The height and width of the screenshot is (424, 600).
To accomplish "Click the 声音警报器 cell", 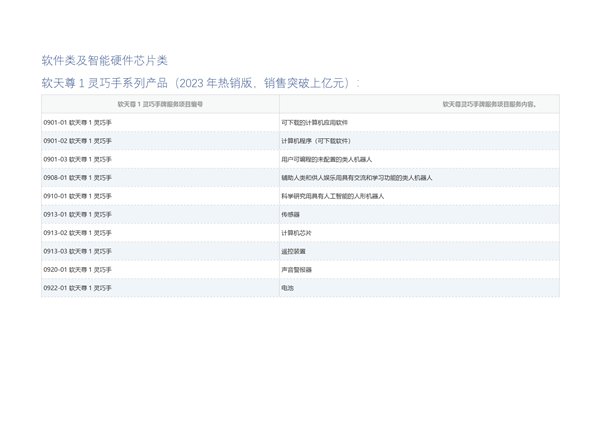I will [297, 269].
